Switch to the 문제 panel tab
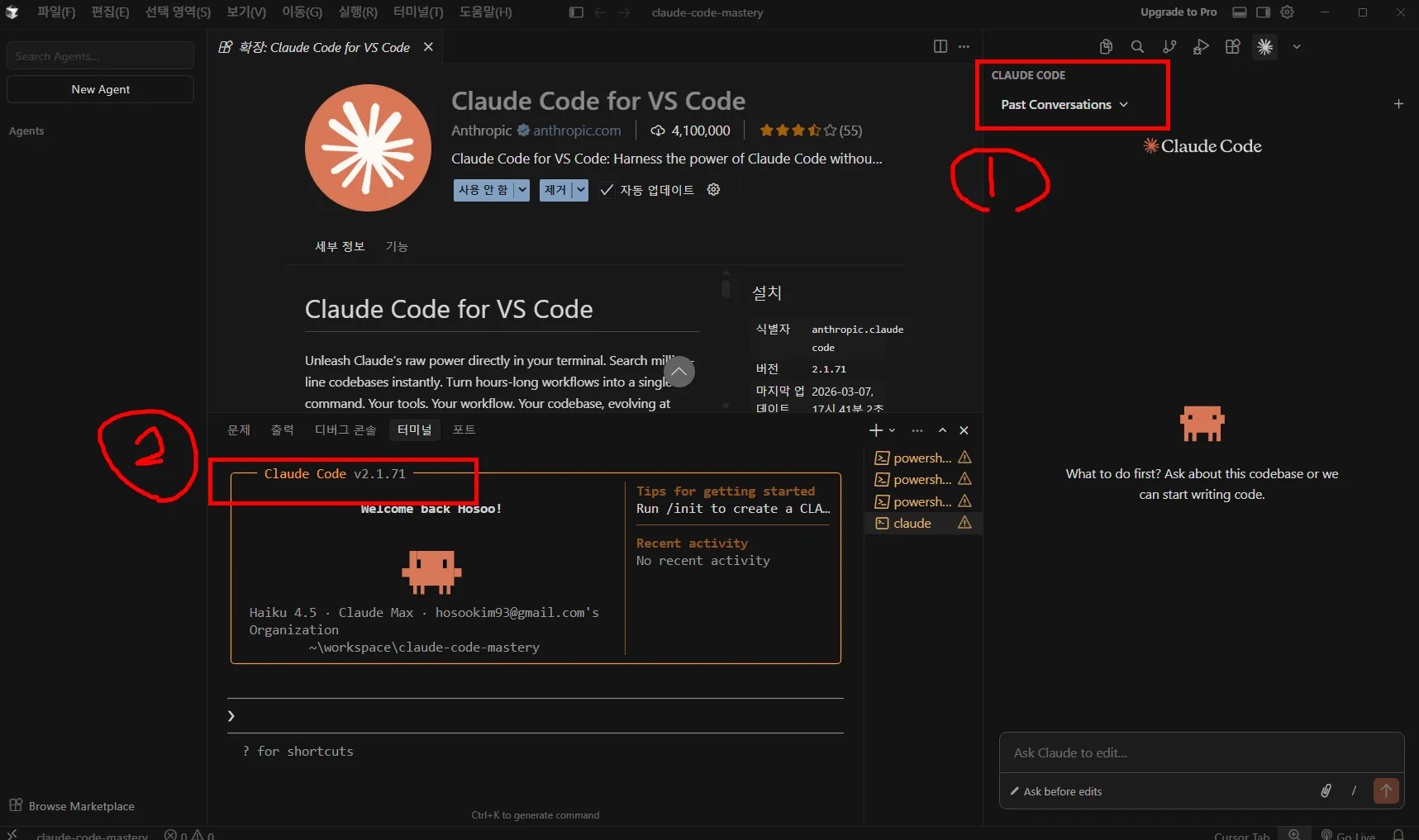This screenshot has width=1419, height=840. [239, 429]
